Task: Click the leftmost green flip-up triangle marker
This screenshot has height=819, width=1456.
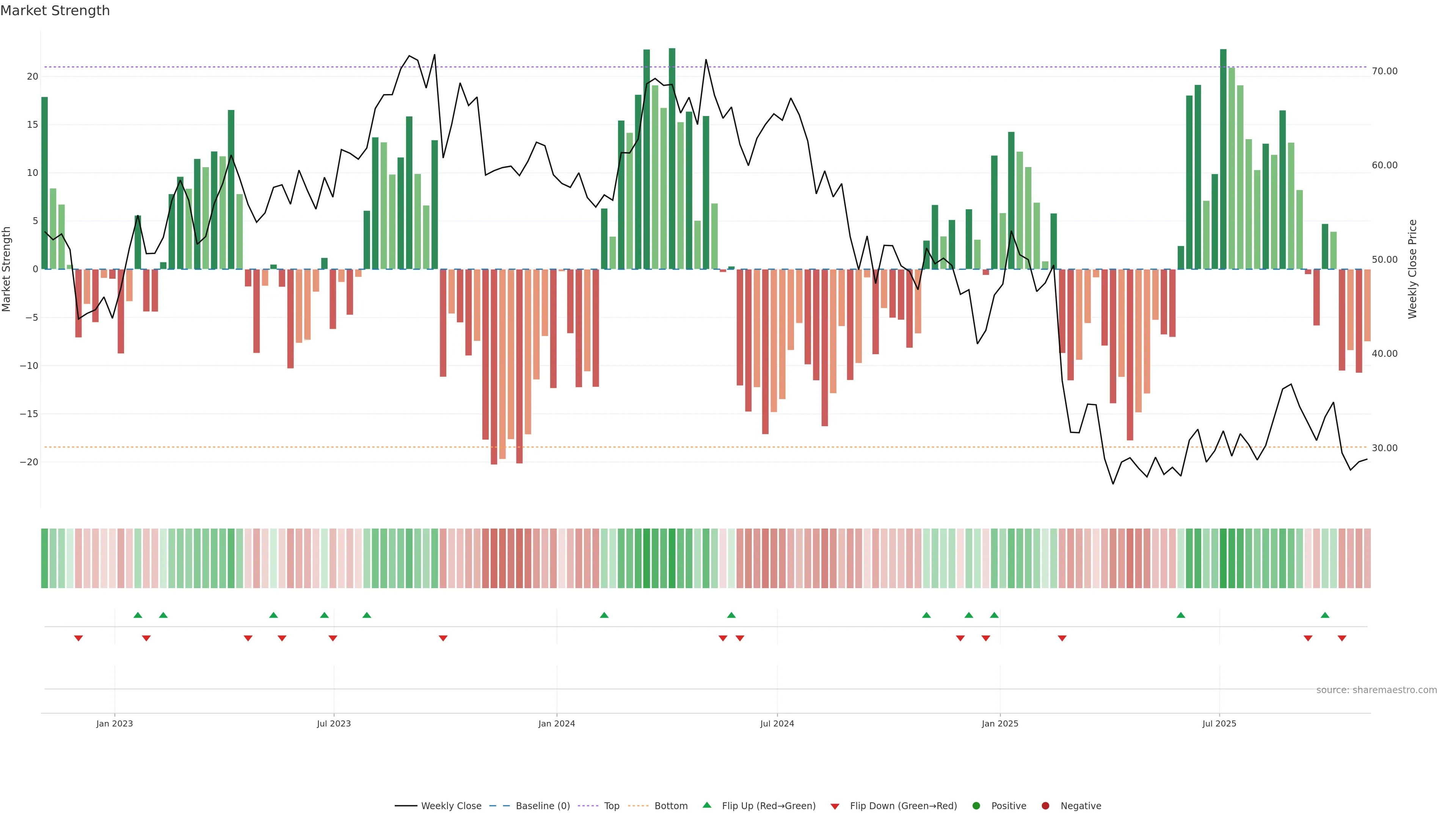Action: pos(137,615)
